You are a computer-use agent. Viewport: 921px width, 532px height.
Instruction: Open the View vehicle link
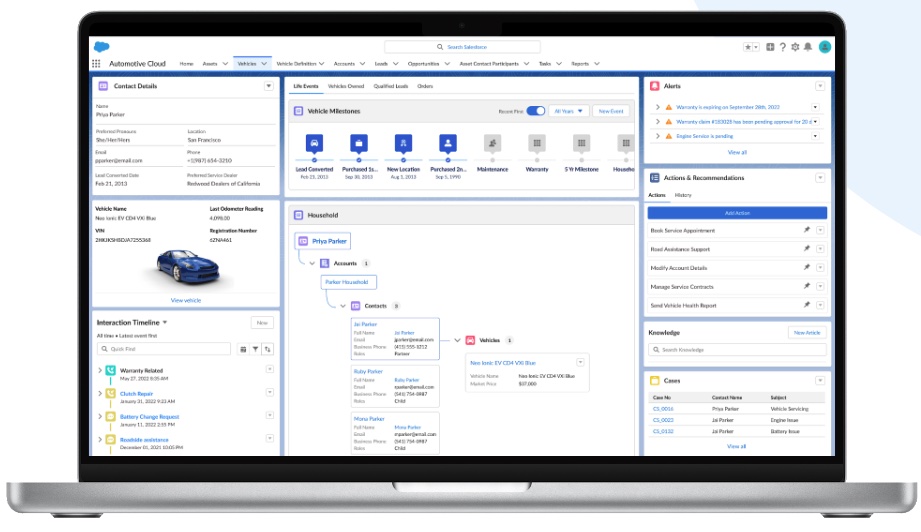(x=185, y=300)
